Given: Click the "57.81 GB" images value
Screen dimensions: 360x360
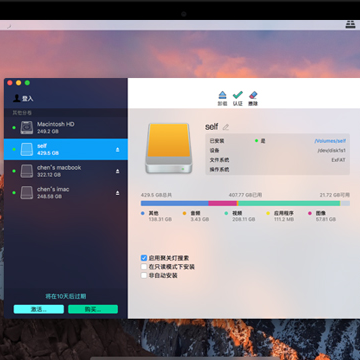Looking at the screenshot, I should click(x=326, y=219).
